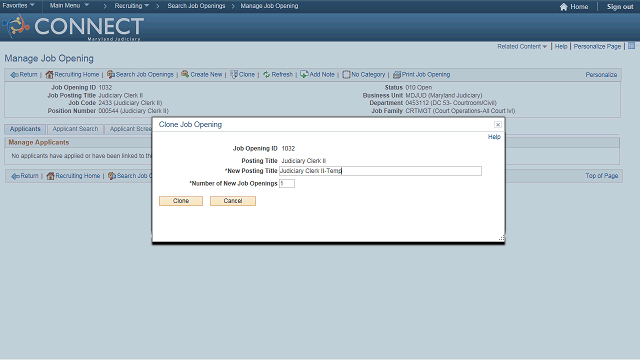
Task: Open the Main Menu dropdown
Action: pyautogui.click(x=69, y=5)
